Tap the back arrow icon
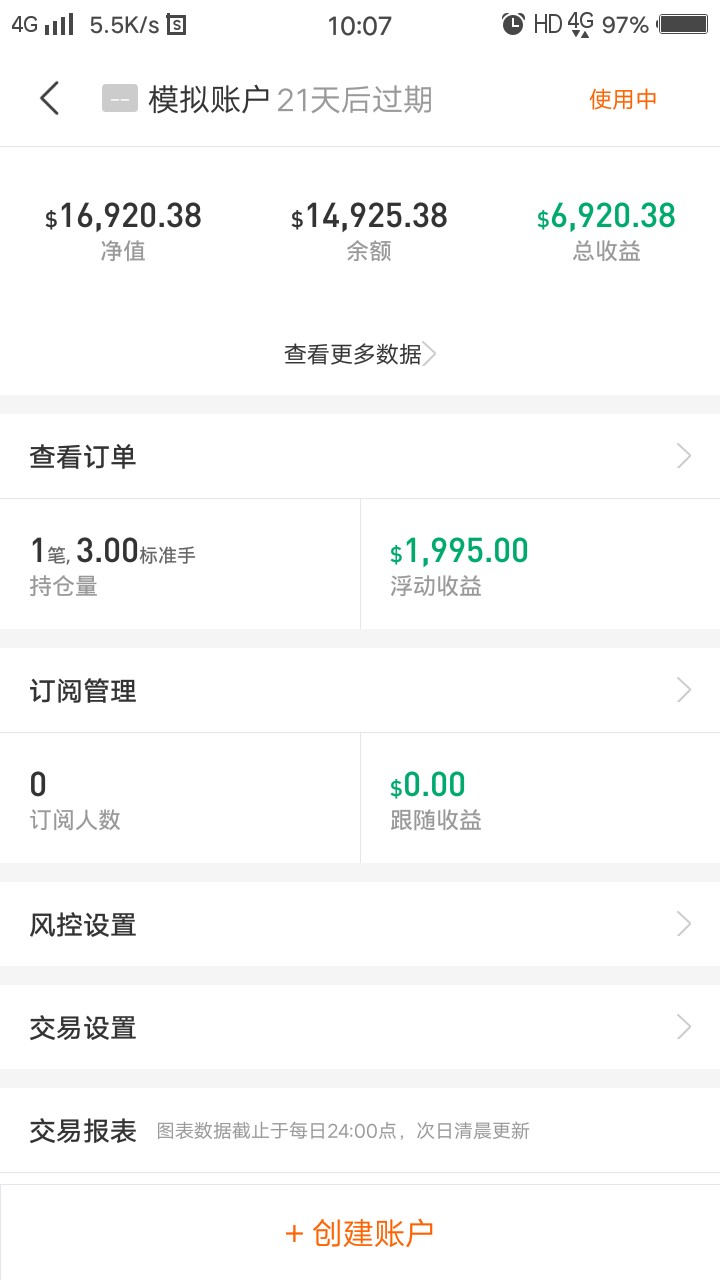The height and width of the screenshot is (1280, 720). (50, 99)
